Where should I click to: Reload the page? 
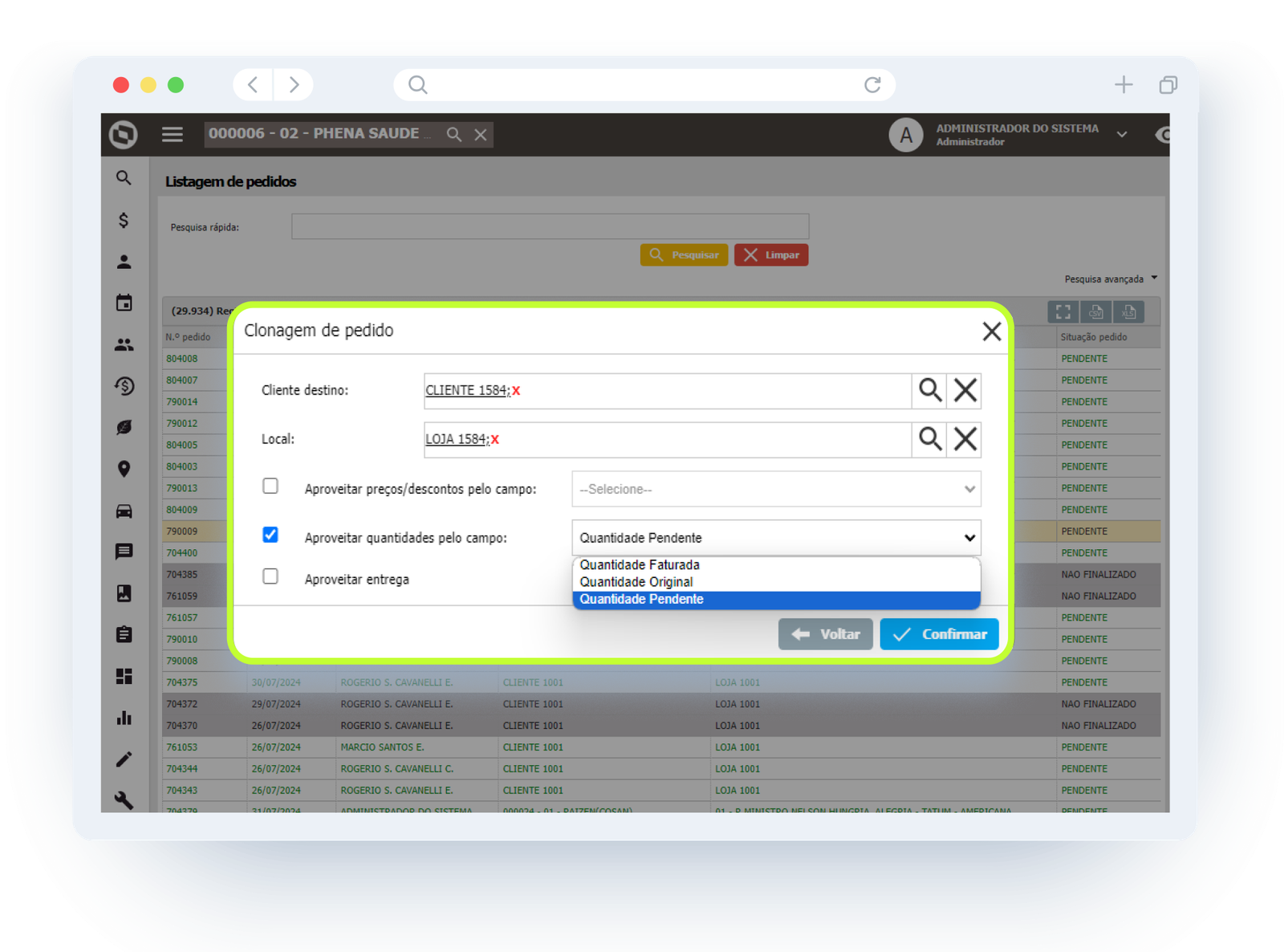[x=872, y=84]
